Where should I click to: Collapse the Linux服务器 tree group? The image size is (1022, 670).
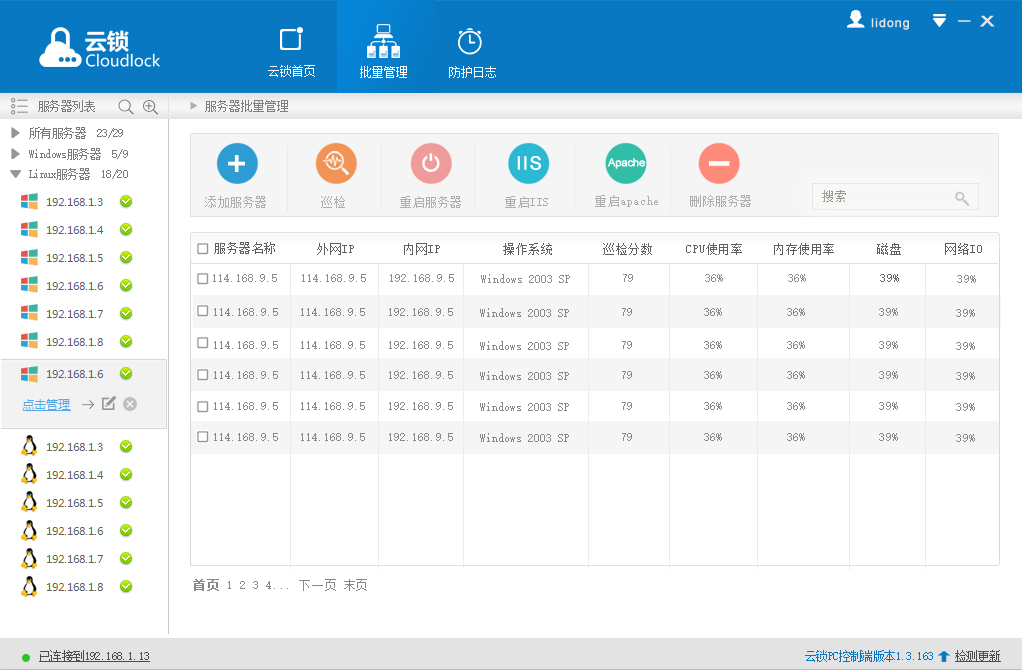click(x=15, y=174)
